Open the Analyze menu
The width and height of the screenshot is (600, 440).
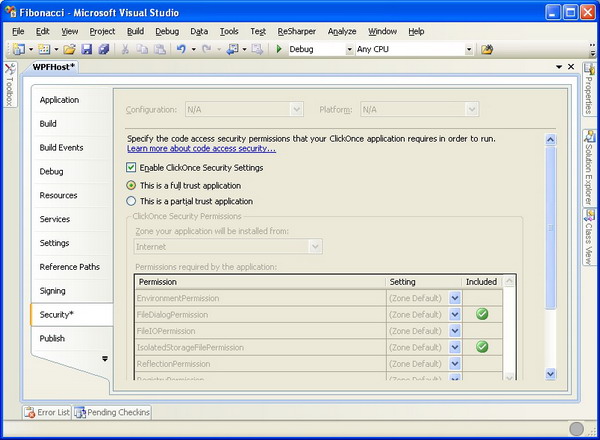pyautogui.click(x=342, y=31)
